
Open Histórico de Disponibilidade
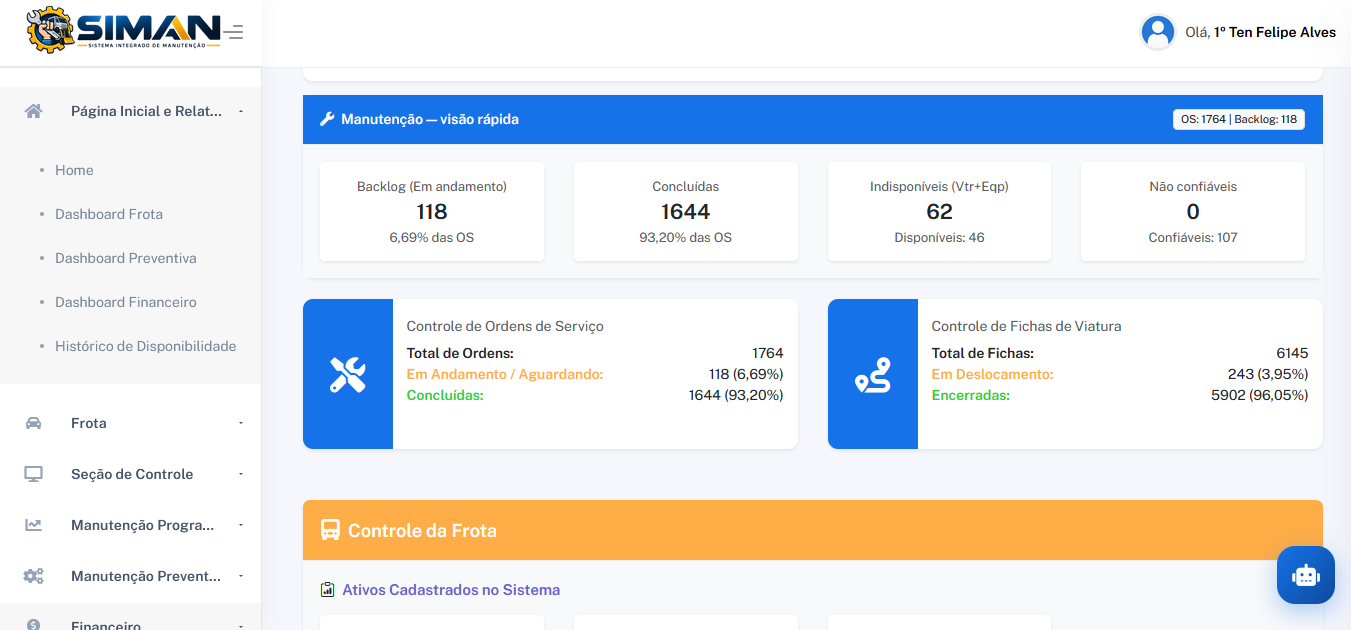[x=146, y=346]
